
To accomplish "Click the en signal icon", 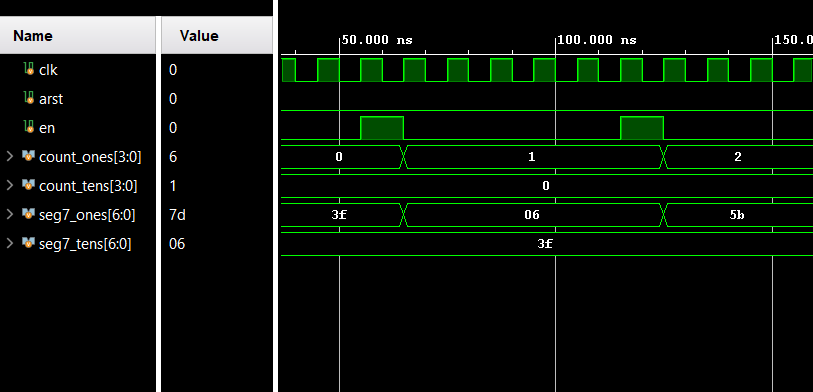I will pos(29,127).
